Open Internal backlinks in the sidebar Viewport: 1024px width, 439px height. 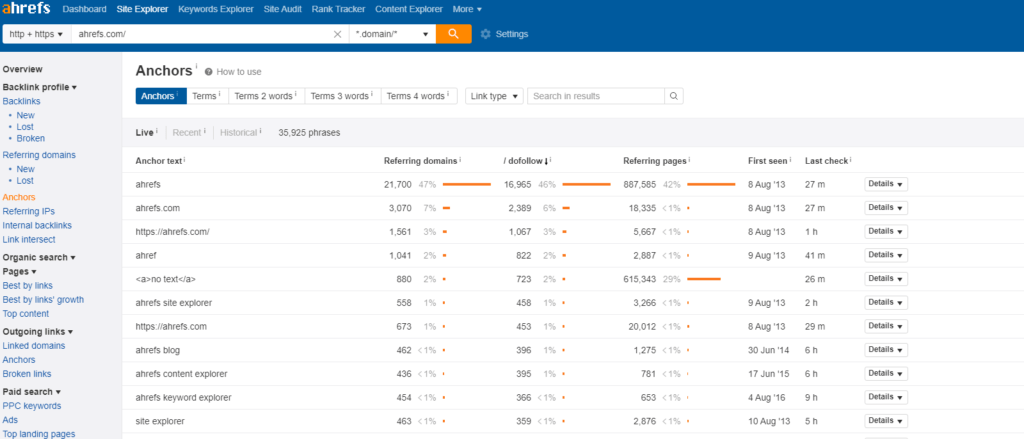point(37,225)
